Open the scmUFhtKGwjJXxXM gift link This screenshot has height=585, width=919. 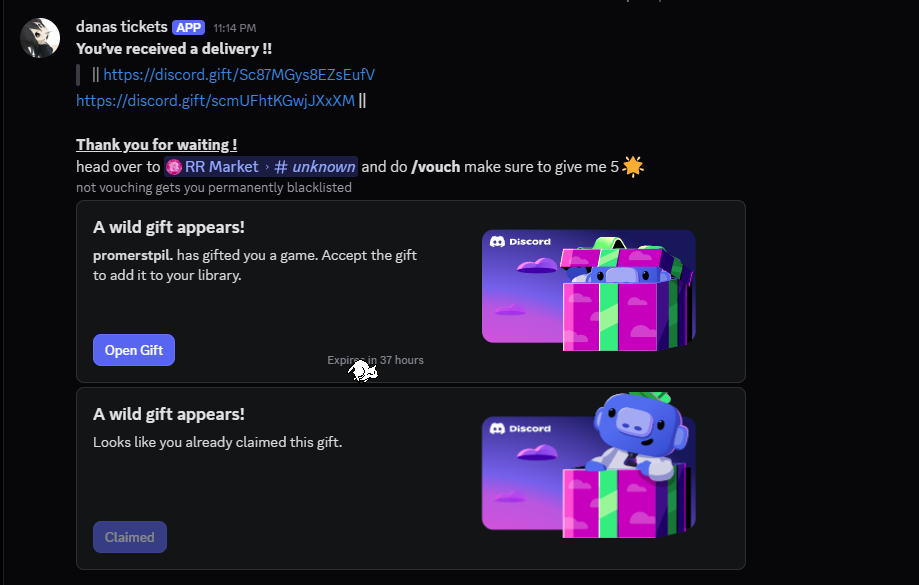point(216,101)
